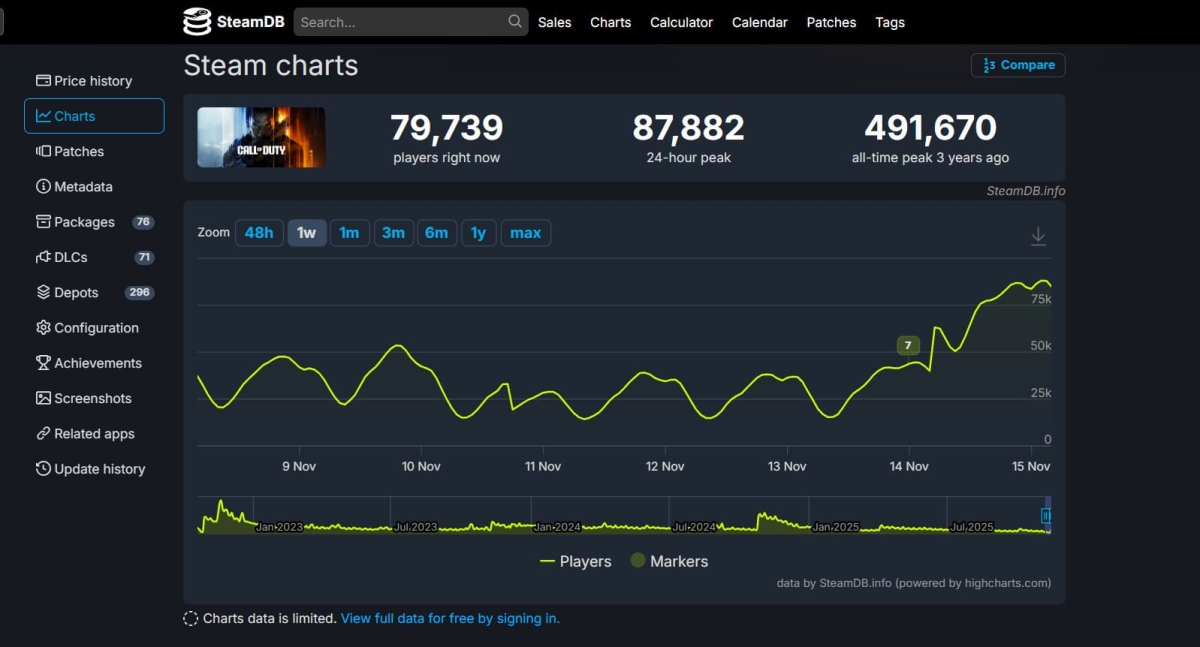Open the Related apps sidebar link
1200x647 pixels.
point(94,434)
